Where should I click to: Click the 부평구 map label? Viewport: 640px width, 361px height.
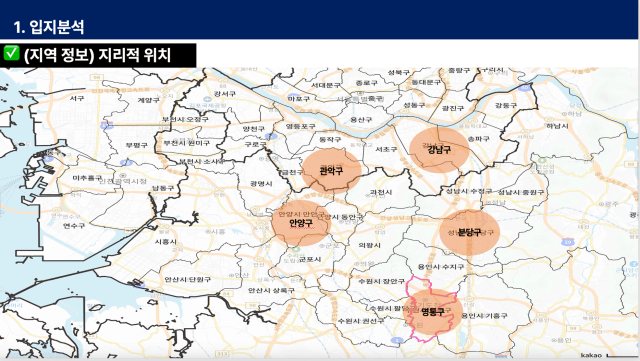click(x=136, y=145)
